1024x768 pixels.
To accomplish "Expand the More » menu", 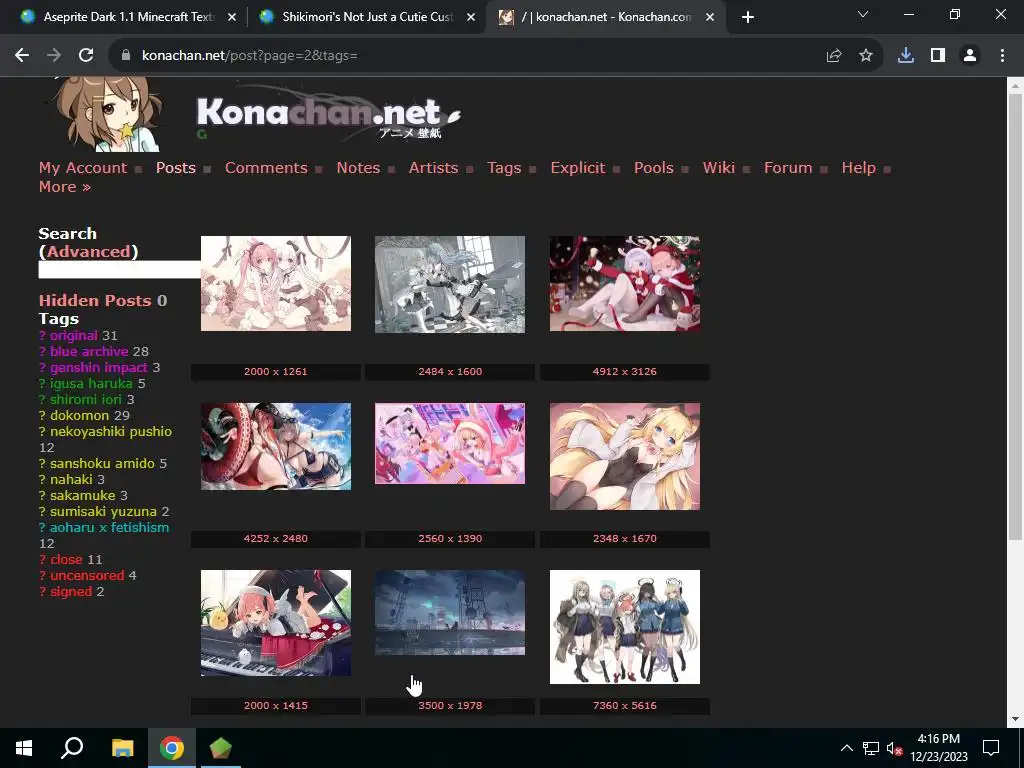I will point(65,187).
